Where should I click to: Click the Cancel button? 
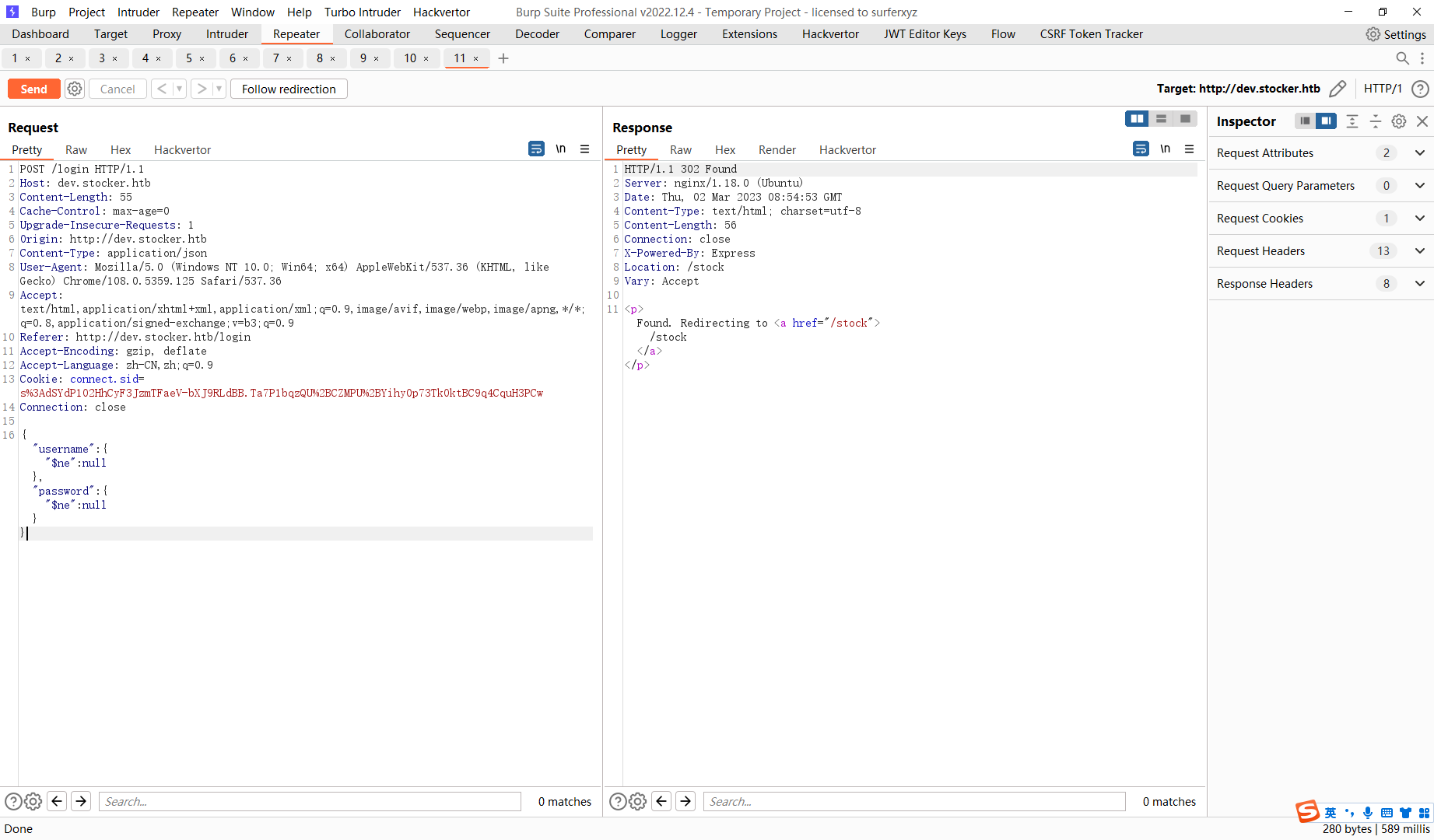tap(117, 89)
